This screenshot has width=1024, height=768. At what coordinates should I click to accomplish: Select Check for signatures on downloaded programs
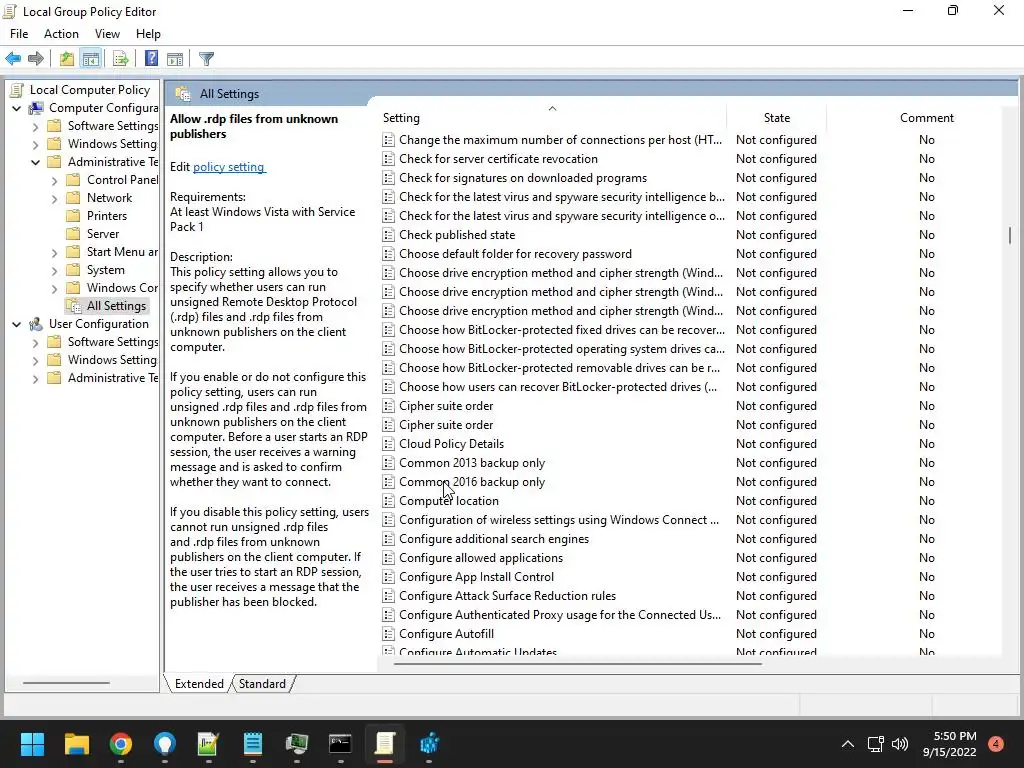(523, 178)
